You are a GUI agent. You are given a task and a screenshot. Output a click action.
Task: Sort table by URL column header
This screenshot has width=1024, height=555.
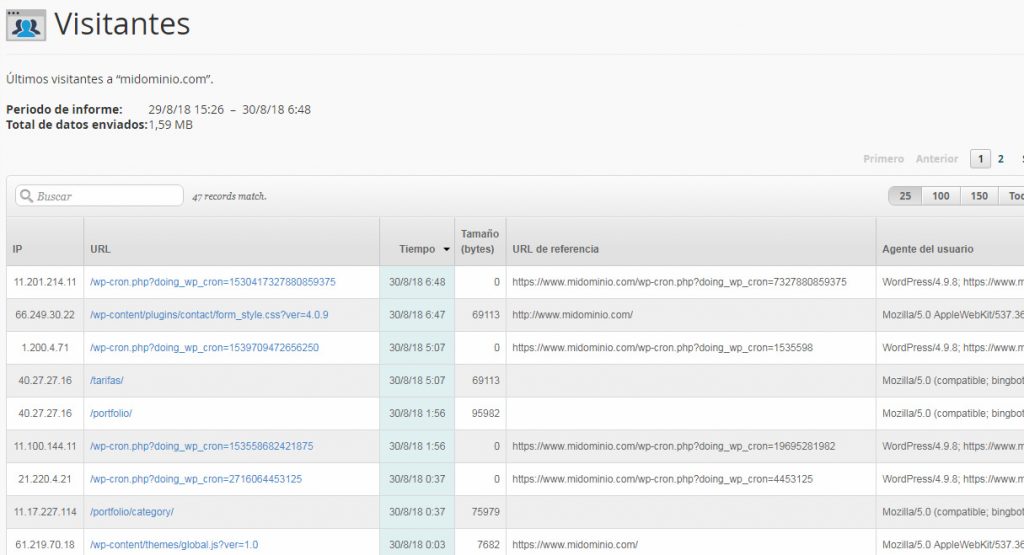click(100, 249)
